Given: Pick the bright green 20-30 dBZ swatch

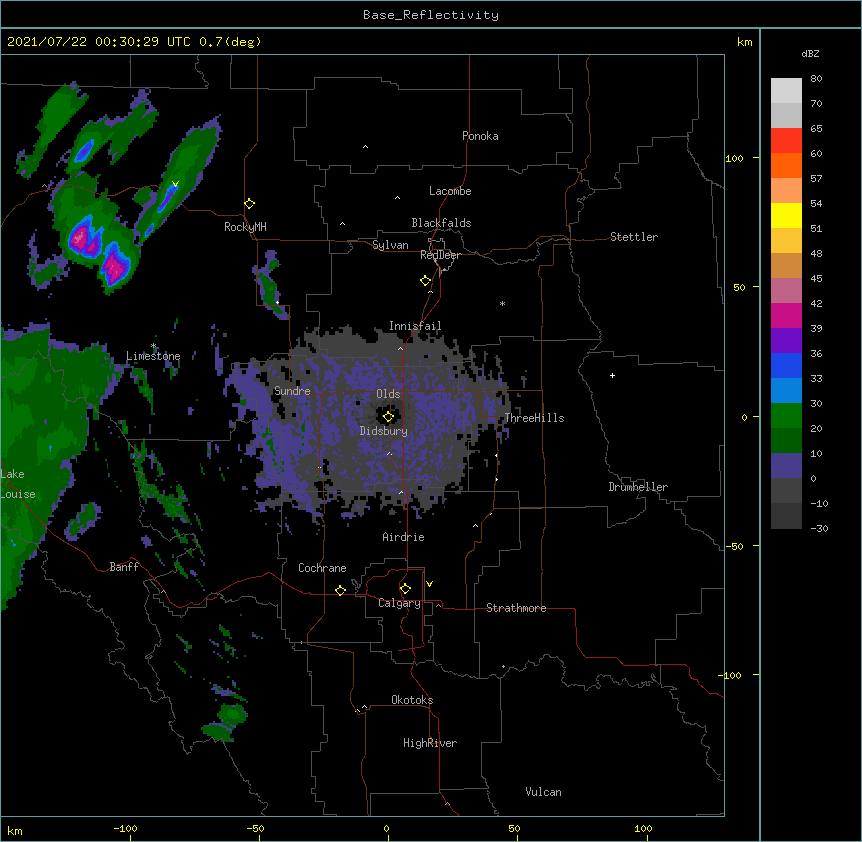Looking at the screenshot, I should (786, 416).
